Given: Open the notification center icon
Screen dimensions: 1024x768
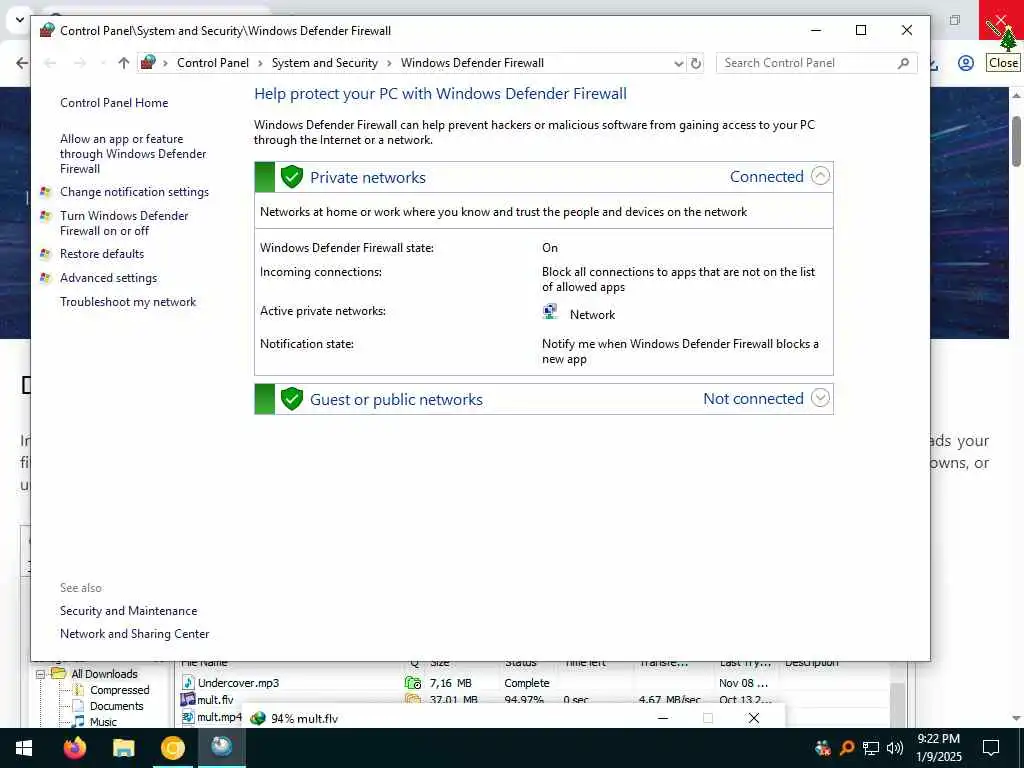Looking at the screenshot, I should coord(991,748).
